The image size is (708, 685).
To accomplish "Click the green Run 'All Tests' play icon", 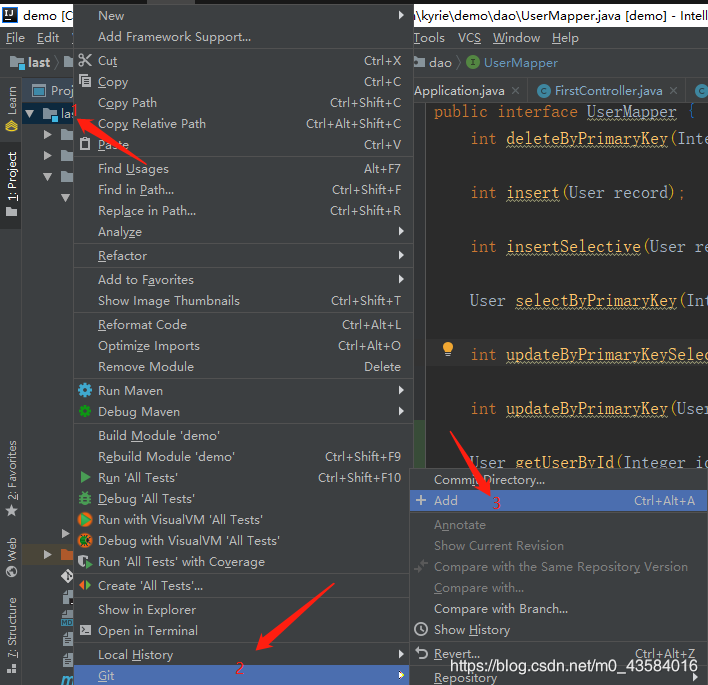I will coord(85,477).
